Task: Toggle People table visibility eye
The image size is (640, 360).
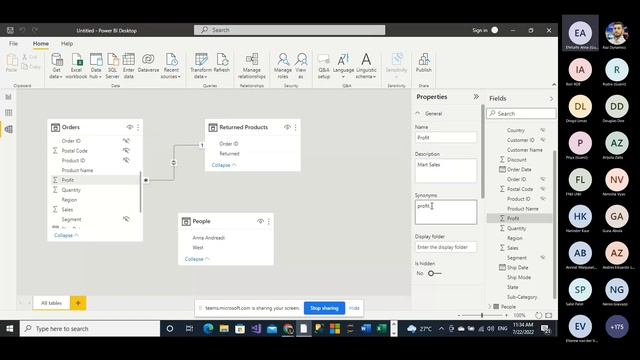Action: 260,221
